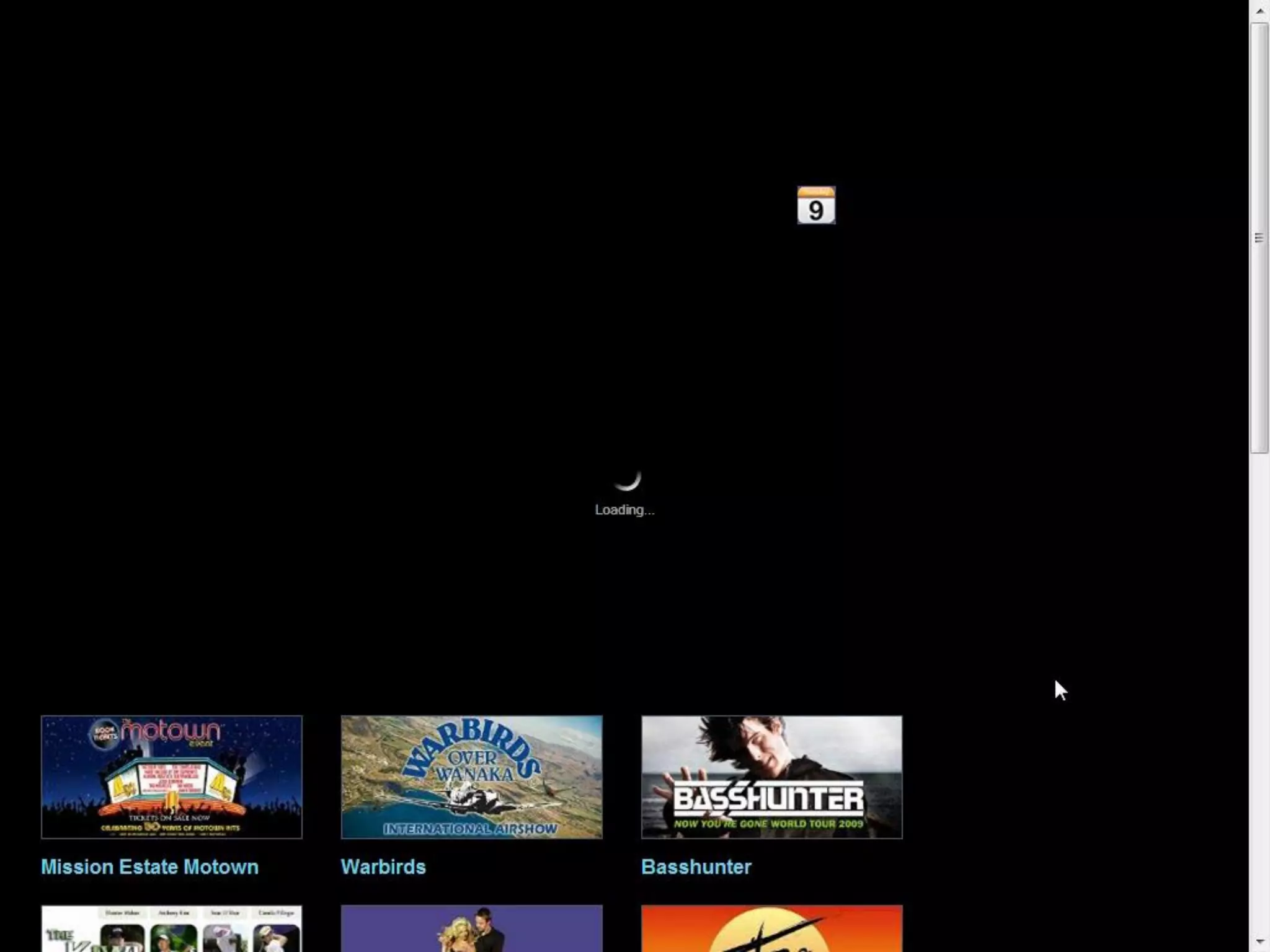Screen dimensions: 1270x952
Task: Follow the Warbirds text link
Action: tap(383, 866)
